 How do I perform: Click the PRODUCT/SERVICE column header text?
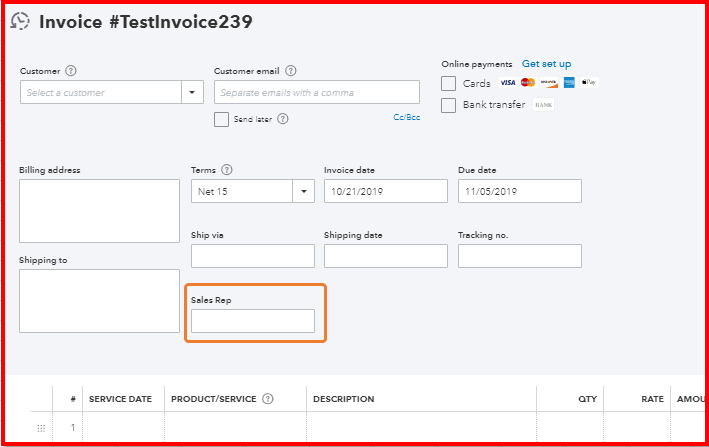(x=213, y=399)
